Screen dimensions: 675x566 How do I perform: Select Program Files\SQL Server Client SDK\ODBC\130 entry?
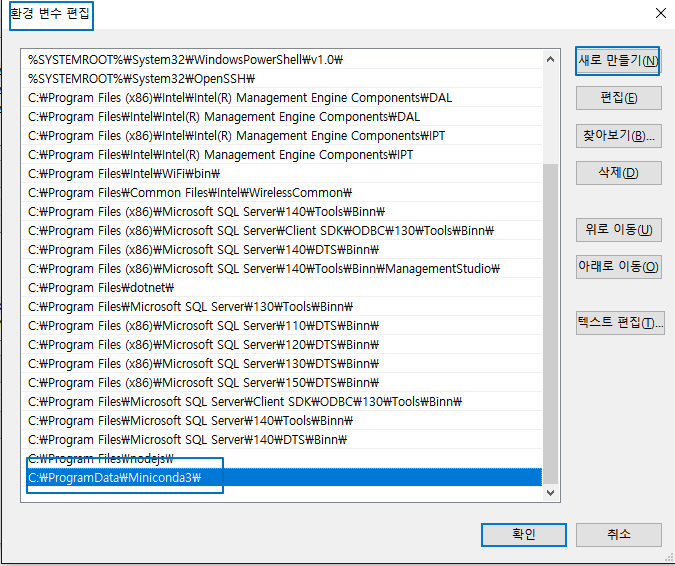pos(282,402)
